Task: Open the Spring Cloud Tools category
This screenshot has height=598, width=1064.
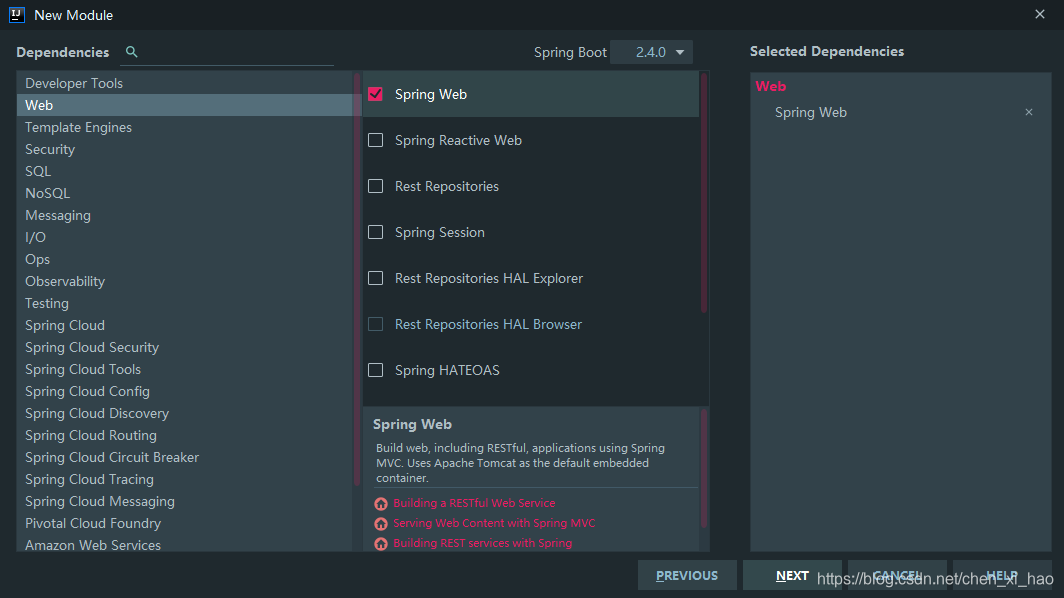Action: click(185, 369)
